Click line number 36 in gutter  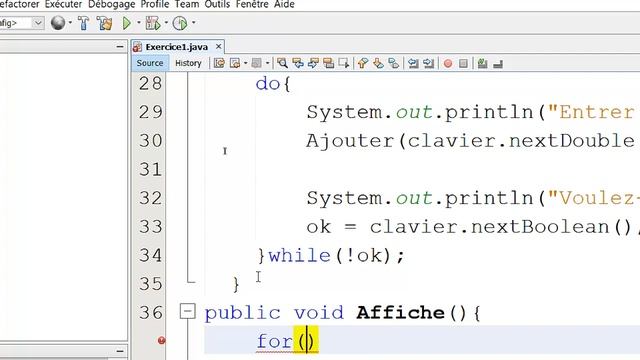pos(150,313)
